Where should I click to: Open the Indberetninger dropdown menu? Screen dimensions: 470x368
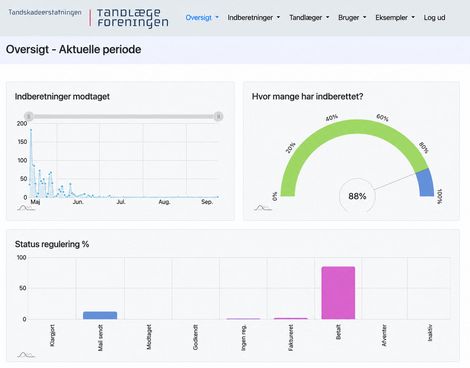254,18
